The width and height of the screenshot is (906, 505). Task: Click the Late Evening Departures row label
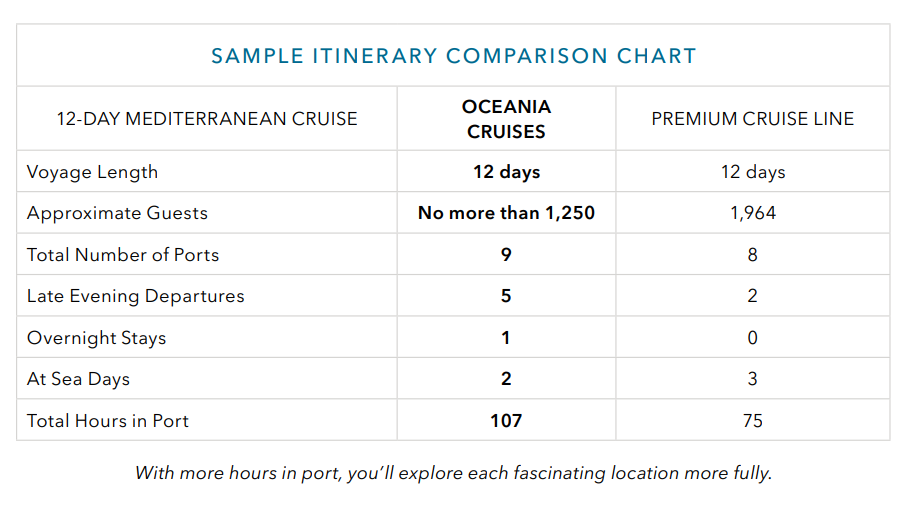pyautogui.click(x=135, y=296)
